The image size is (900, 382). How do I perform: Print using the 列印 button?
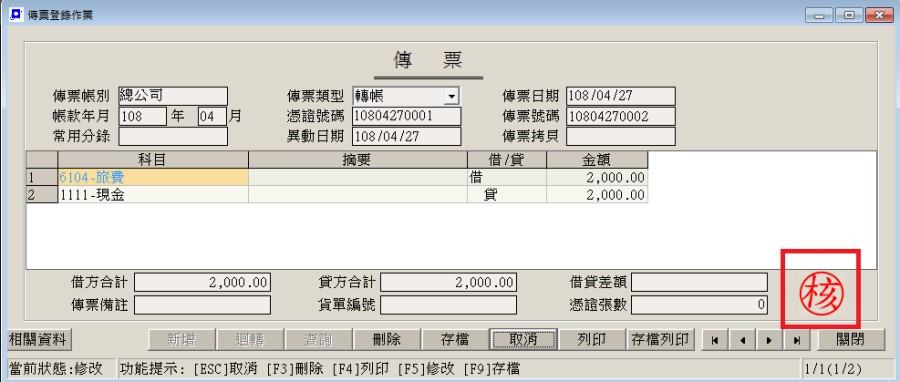(x=592, y=340)
